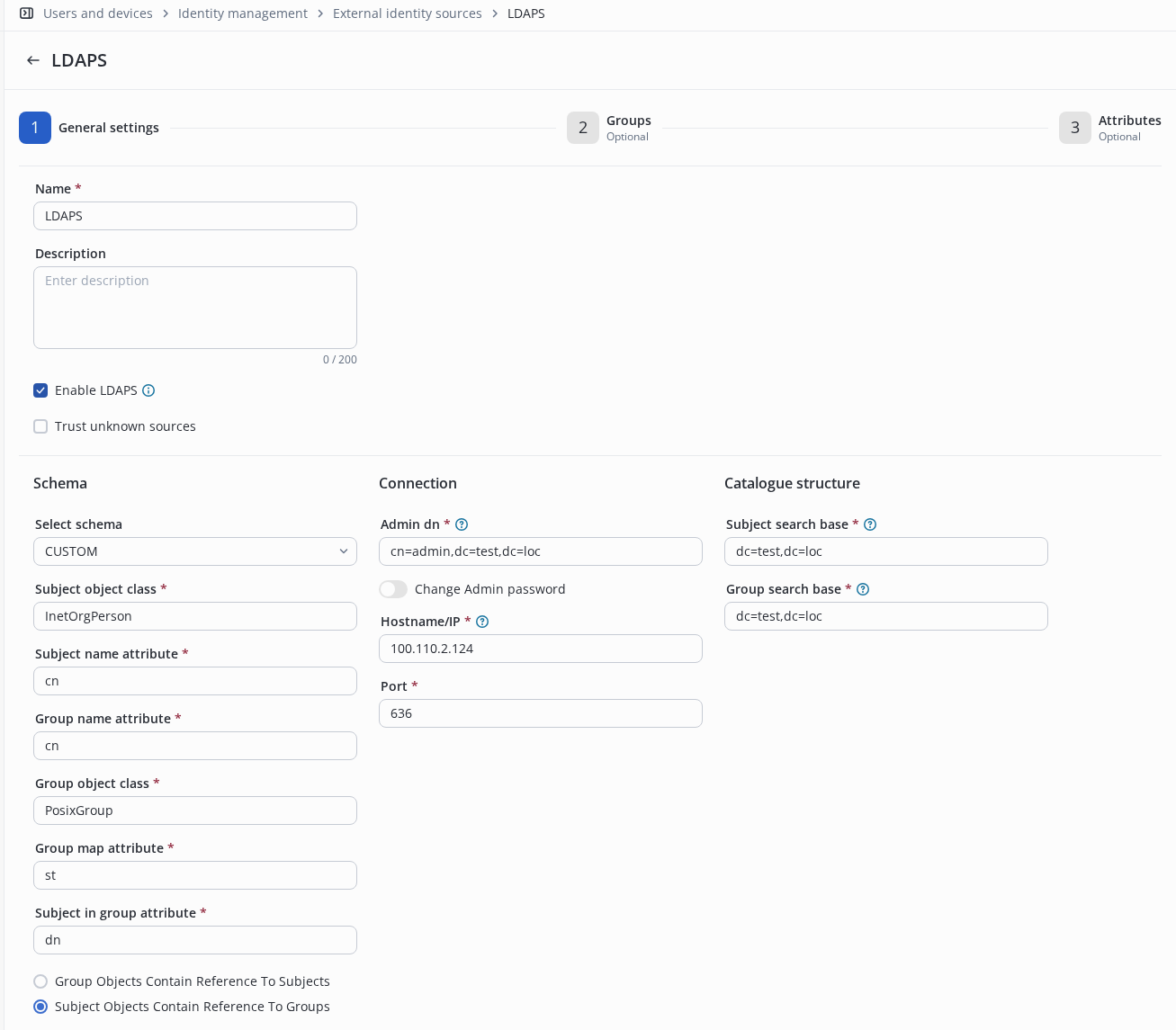Show help for Group search base
This screenshot has height=1030, width=1176.
click(863, 589)
